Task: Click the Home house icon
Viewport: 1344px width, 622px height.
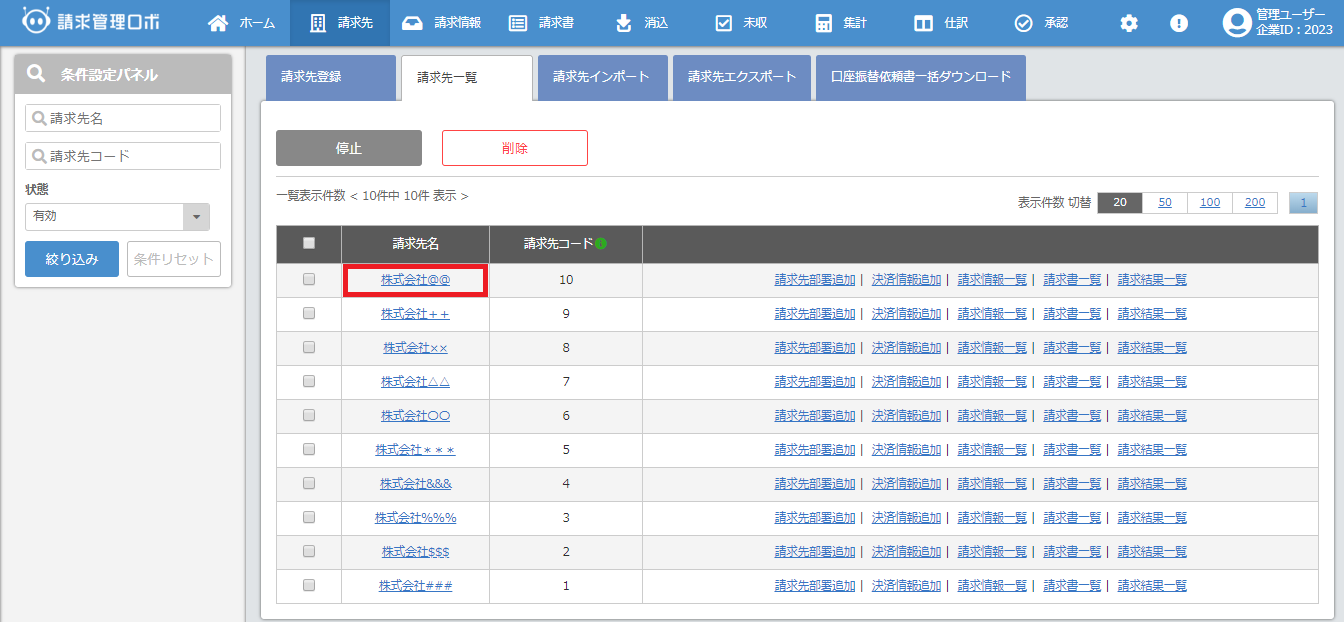Action: coord(217,23)
